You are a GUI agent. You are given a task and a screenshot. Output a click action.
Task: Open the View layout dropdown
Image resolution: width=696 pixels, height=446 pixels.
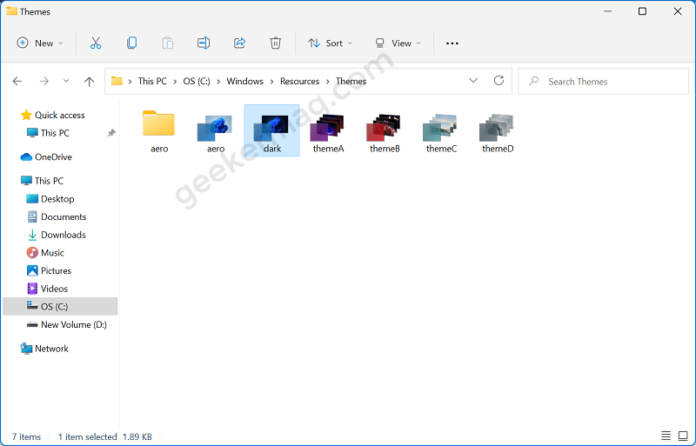point(398,43)
